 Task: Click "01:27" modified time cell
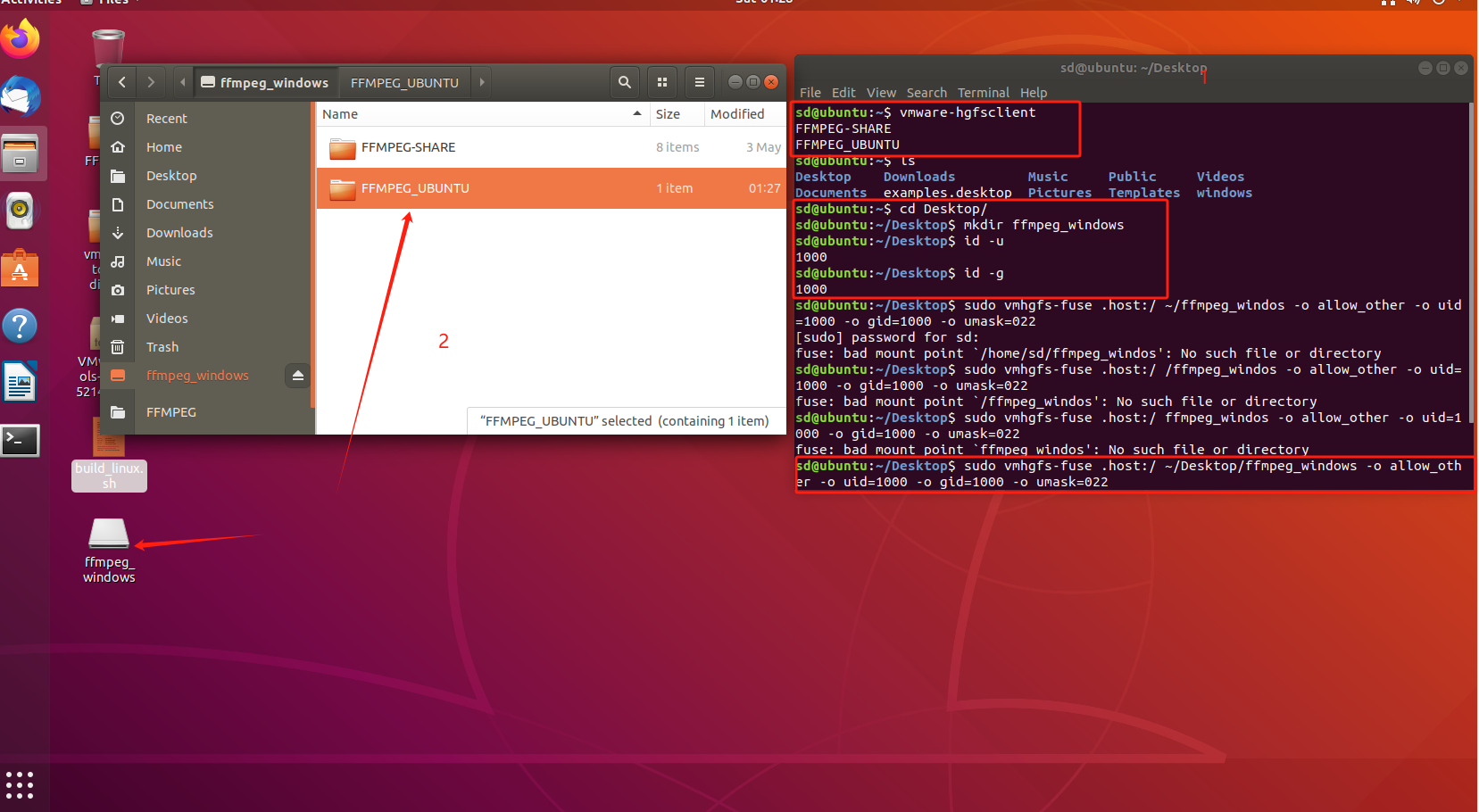pyautogui.click(x=764, y=188)
